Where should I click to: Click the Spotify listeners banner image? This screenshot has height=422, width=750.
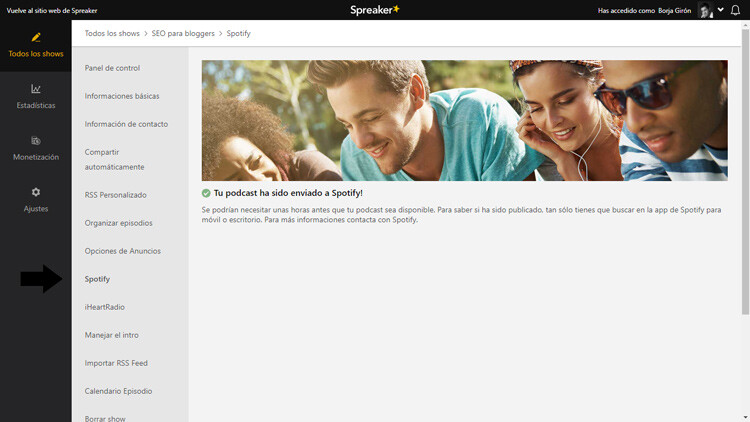464,120
